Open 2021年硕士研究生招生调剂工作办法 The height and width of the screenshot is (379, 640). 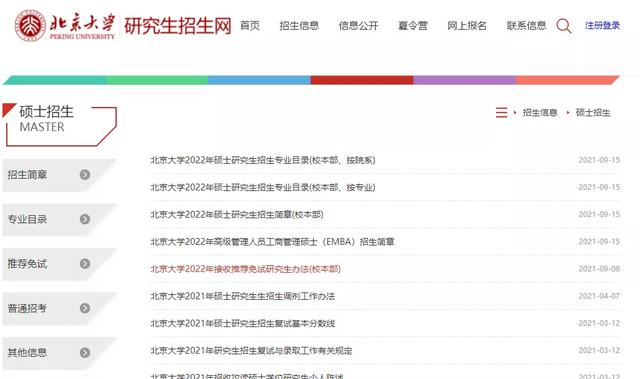242,296
